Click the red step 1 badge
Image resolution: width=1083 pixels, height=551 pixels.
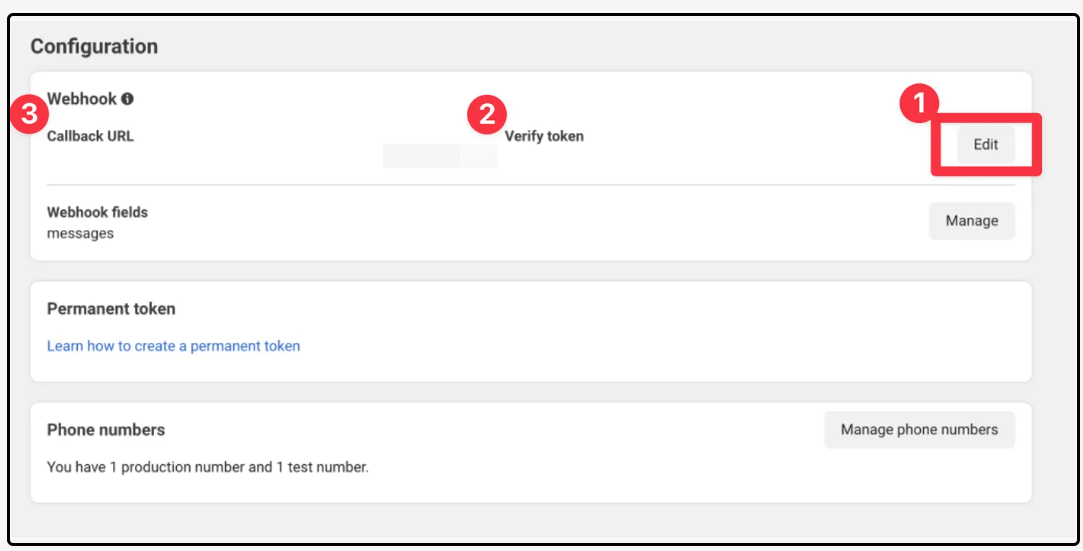(919, 104)
